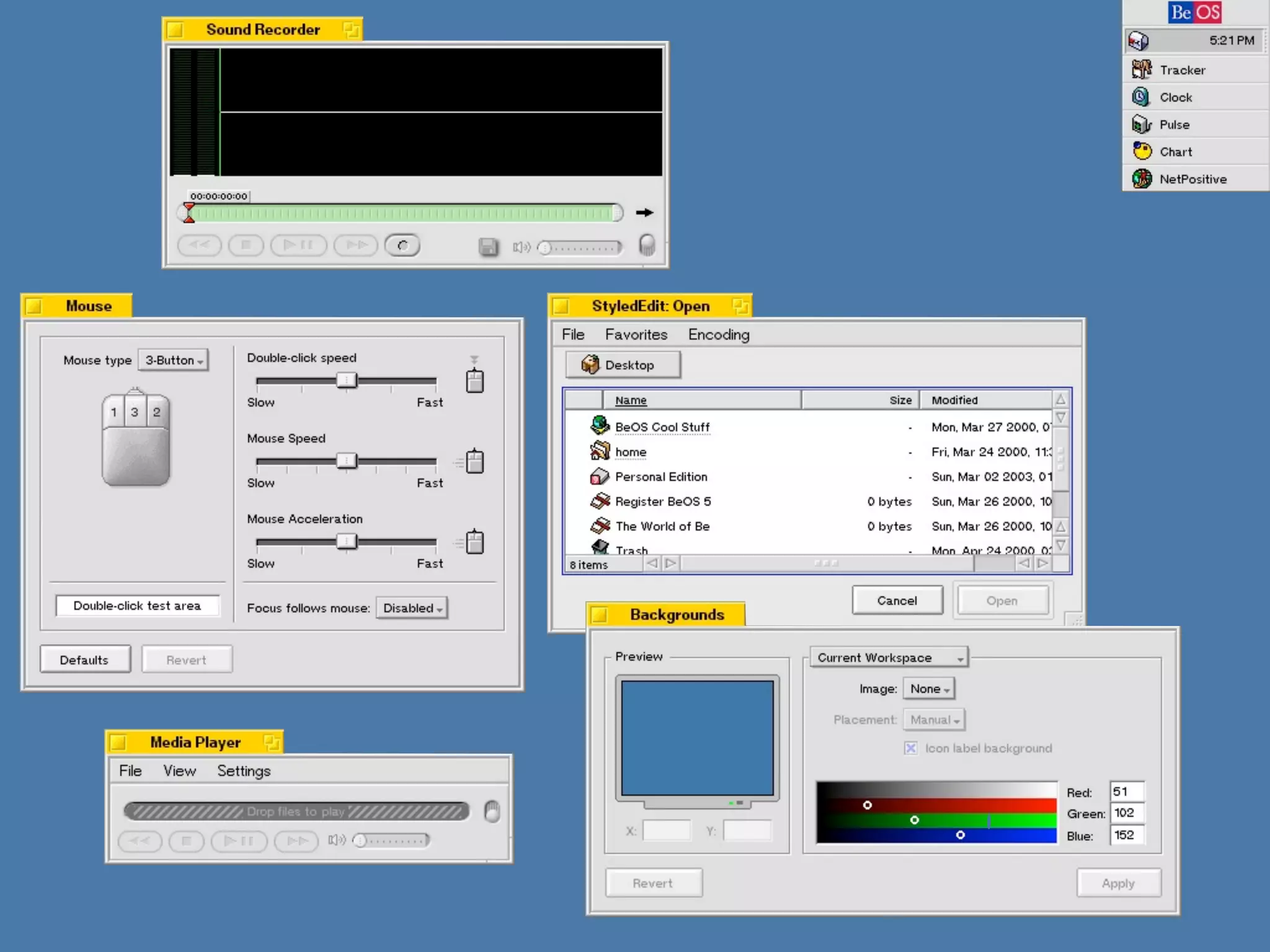
Task: Click the NetPositive globe icon
Action: tap(1142, 178)
